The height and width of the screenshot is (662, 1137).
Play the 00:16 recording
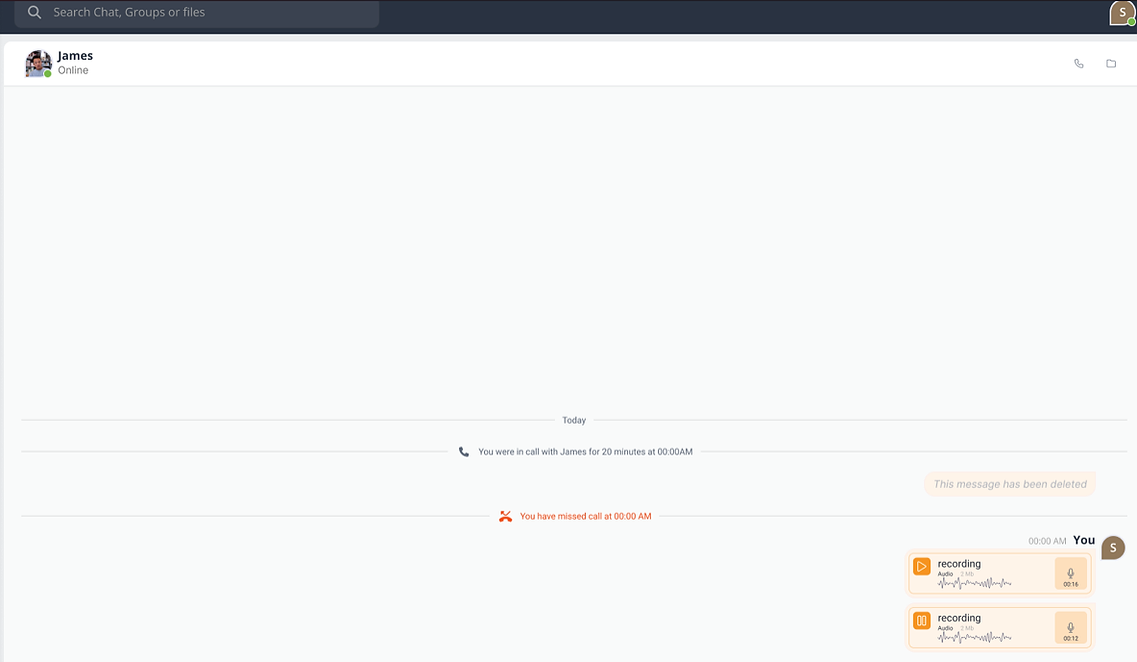pyautogui.click(x=922, y=566)
